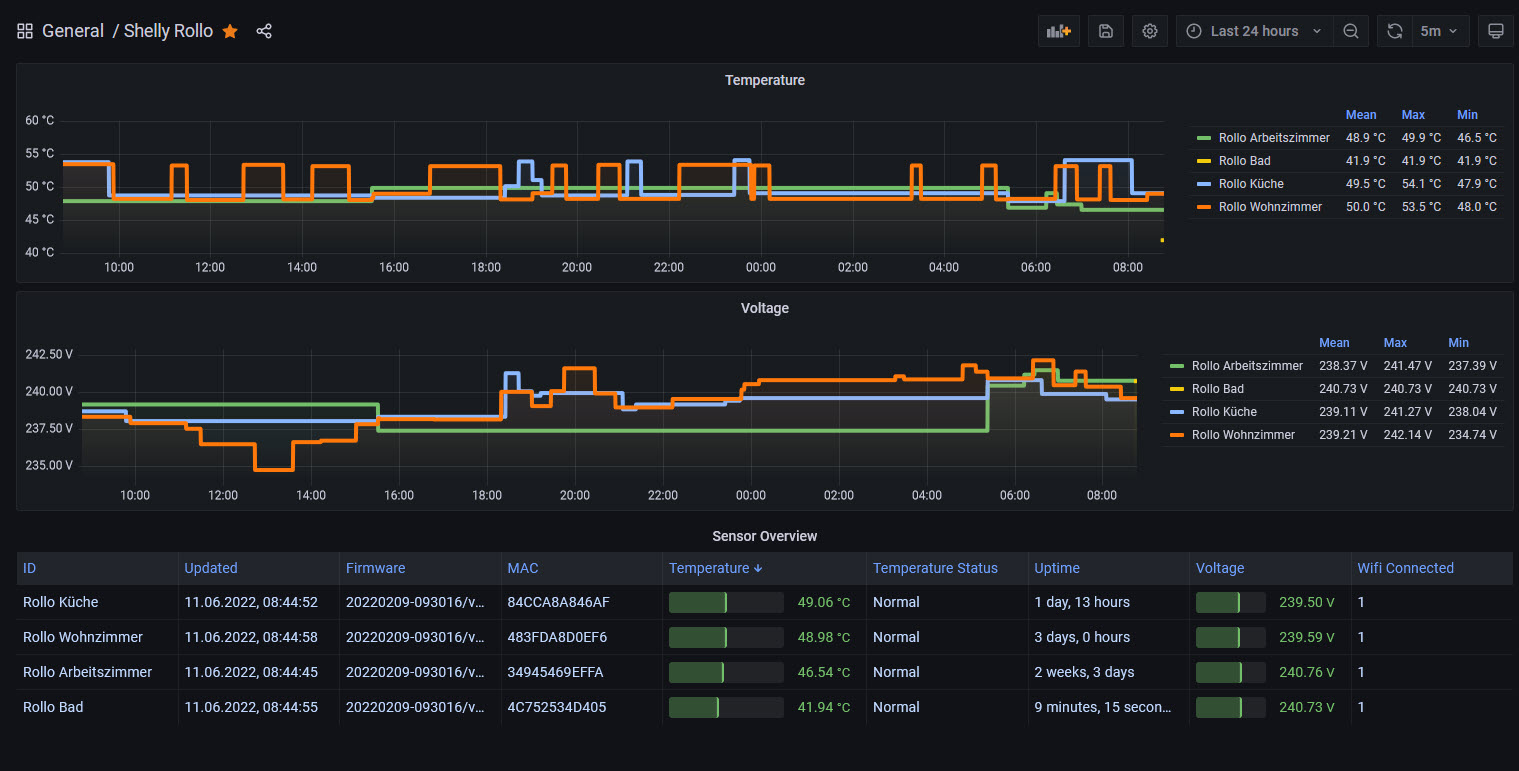Change blue color of Temperature Rollo Küche swatch

(x=1204, y=184)
